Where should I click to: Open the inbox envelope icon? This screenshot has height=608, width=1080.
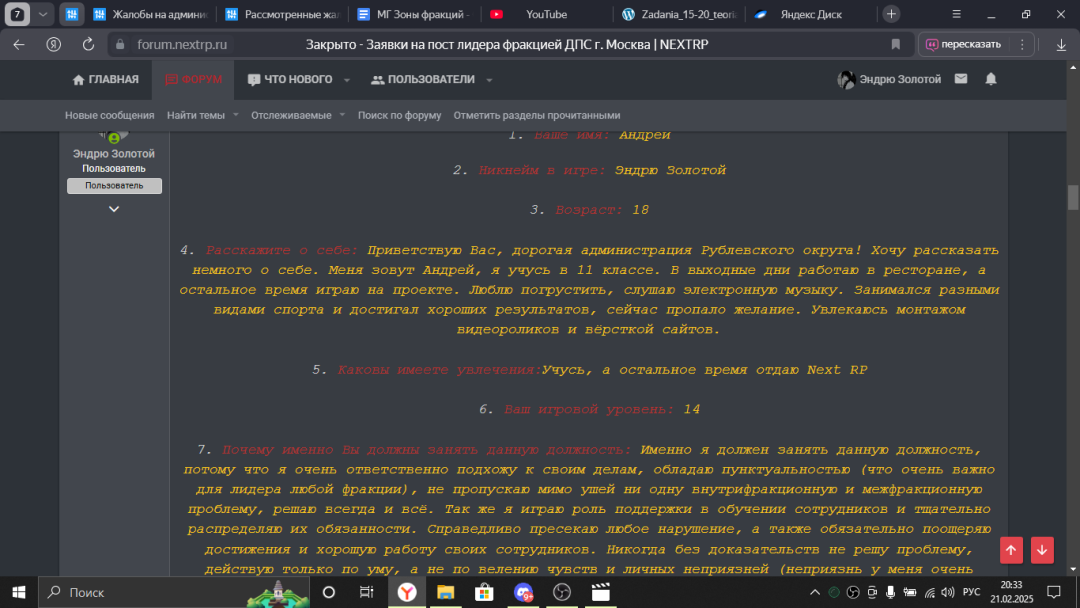961,79
